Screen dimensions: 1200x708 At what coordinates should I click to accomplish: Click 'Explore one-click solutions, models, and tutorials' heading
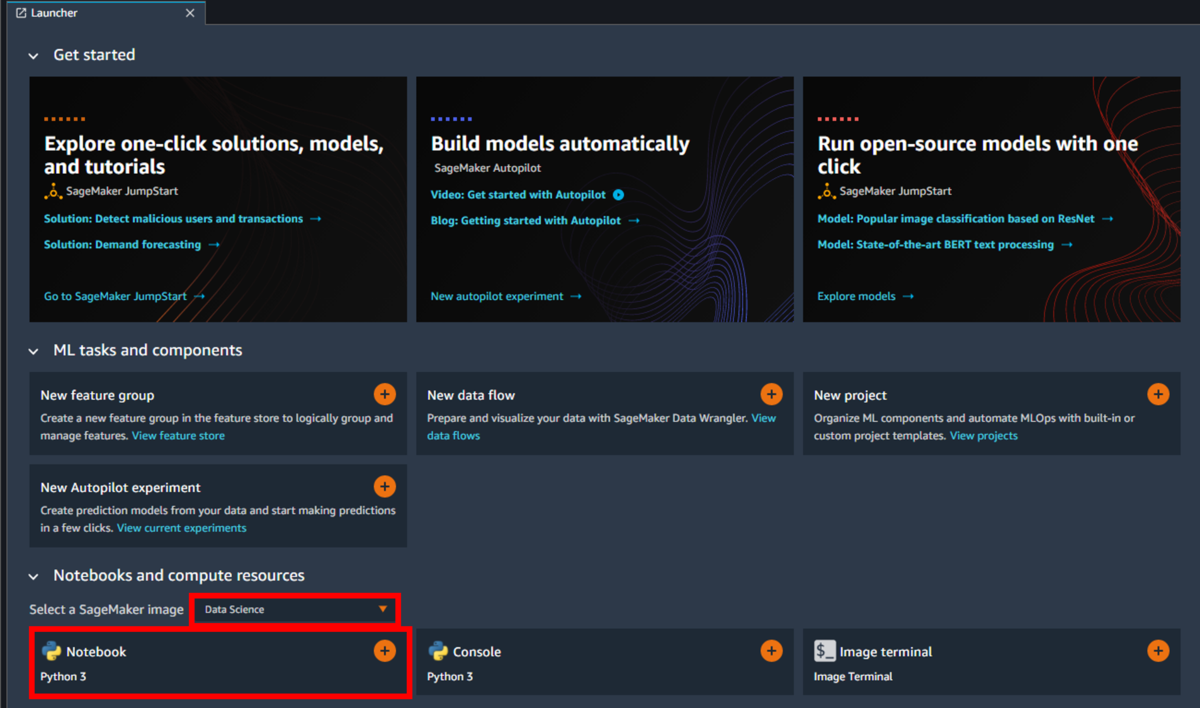[x=213, y=155]
